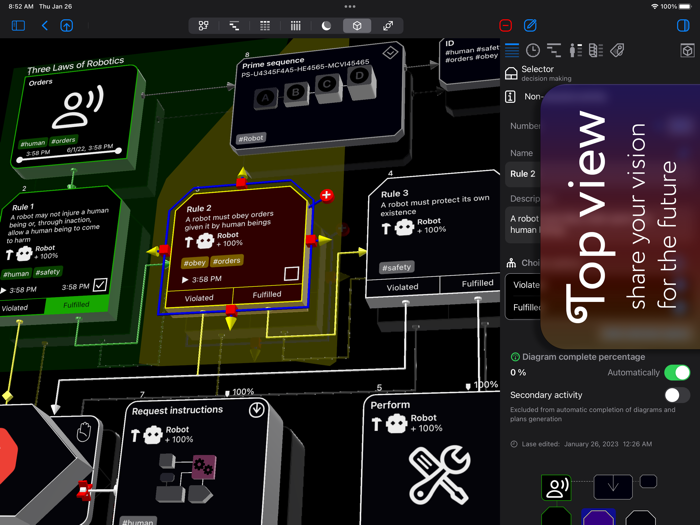700x525 pixels.
Task: Tap the blue share upload icon
Action: (x=67, y=25)
